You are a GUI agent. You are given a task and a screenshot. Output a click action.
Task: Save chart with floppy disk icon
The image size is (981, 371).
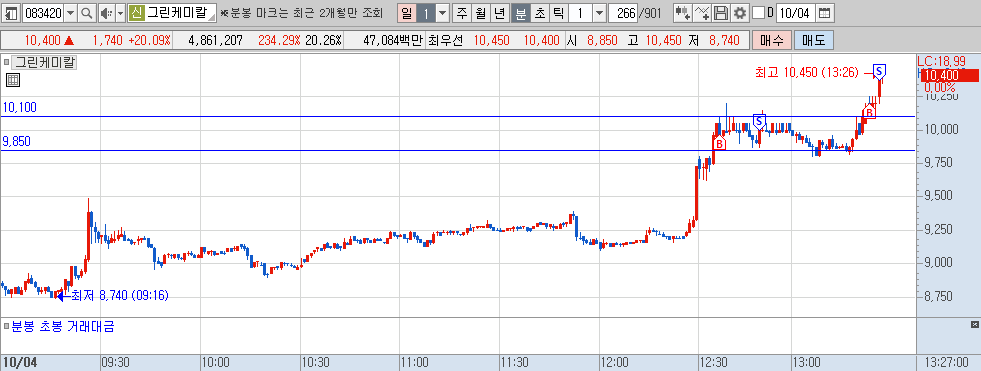(x=721, y=13)
